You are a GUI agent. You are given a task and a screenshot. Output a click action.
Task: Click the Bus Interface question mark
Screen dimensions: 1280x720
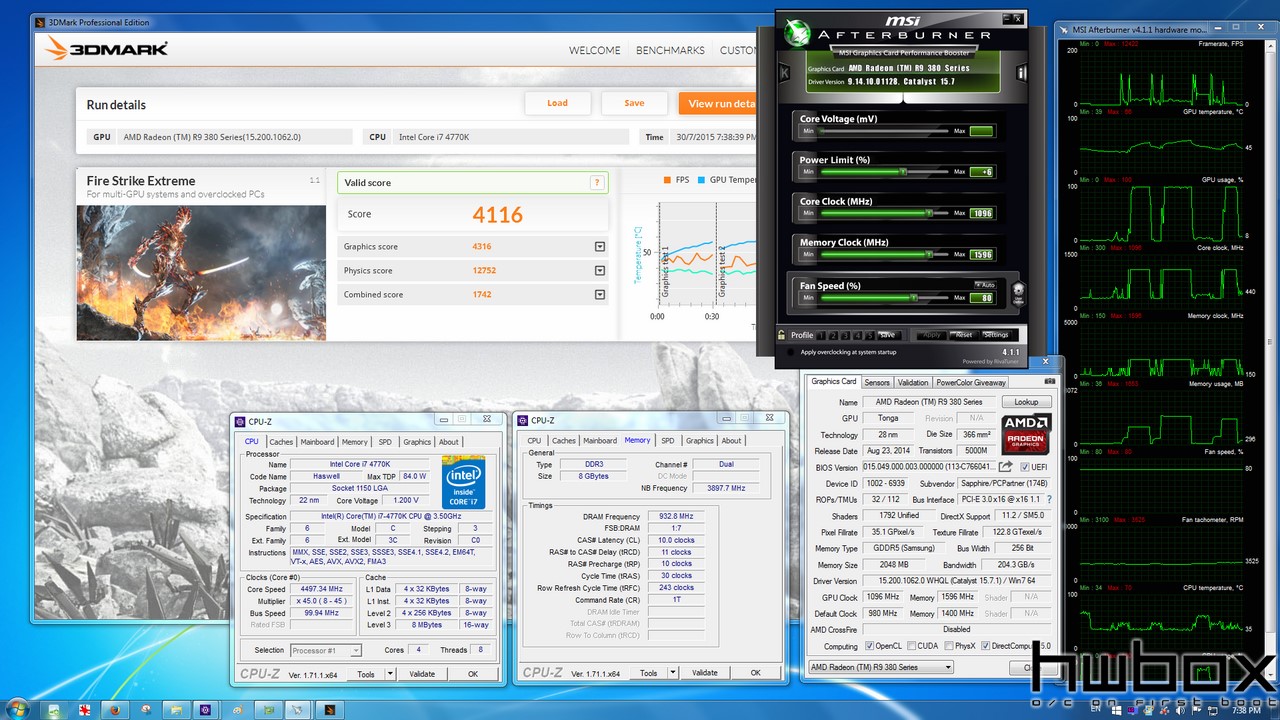[x=1049, y=499]
